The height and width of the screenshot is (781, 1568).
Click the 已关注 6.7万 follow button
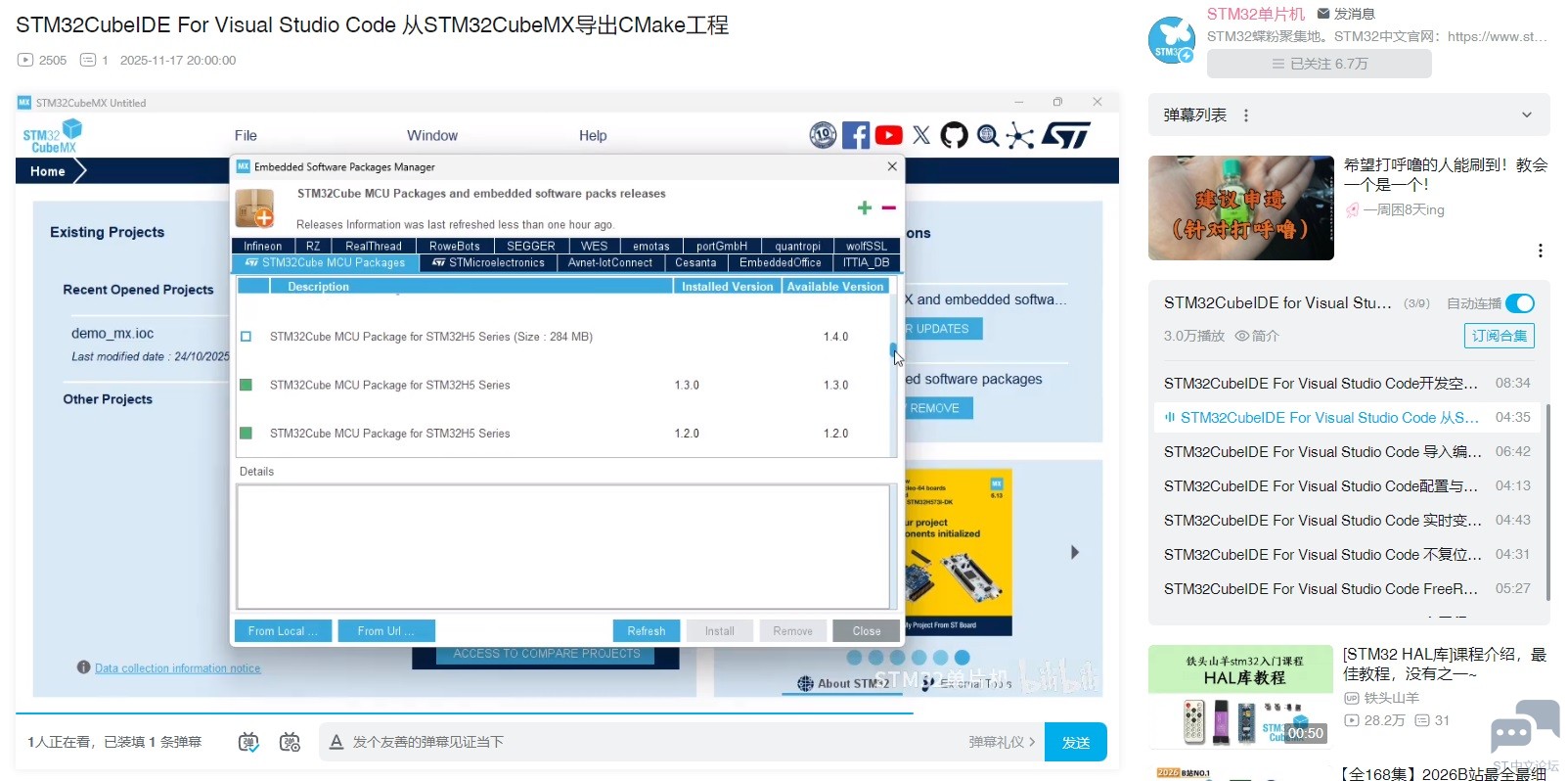click(x=1320, y=64)
